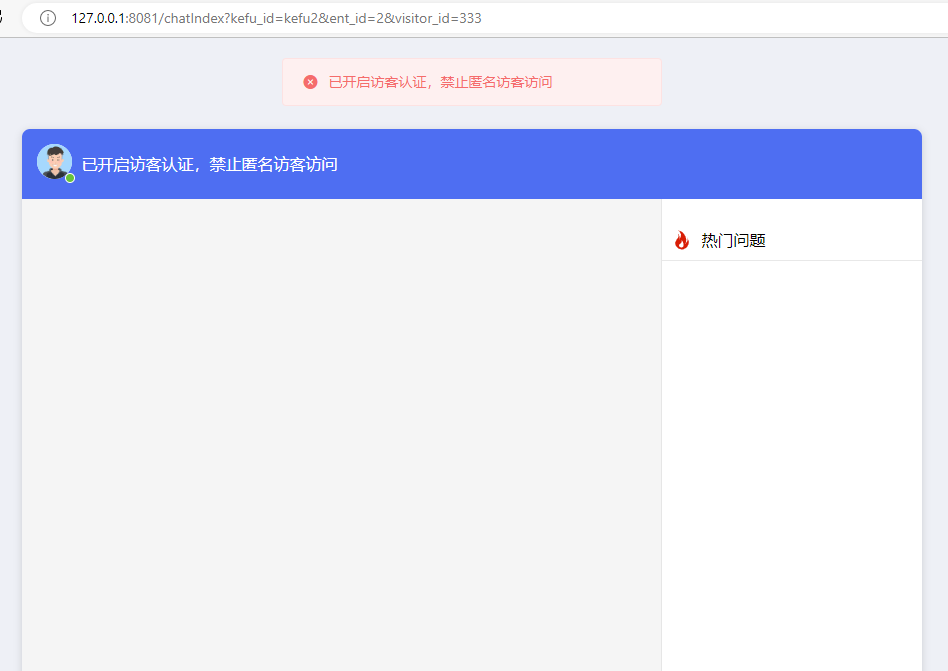Focus the browser address bar URL
This screenshot has width=948, height=671.
pos(600,19)
